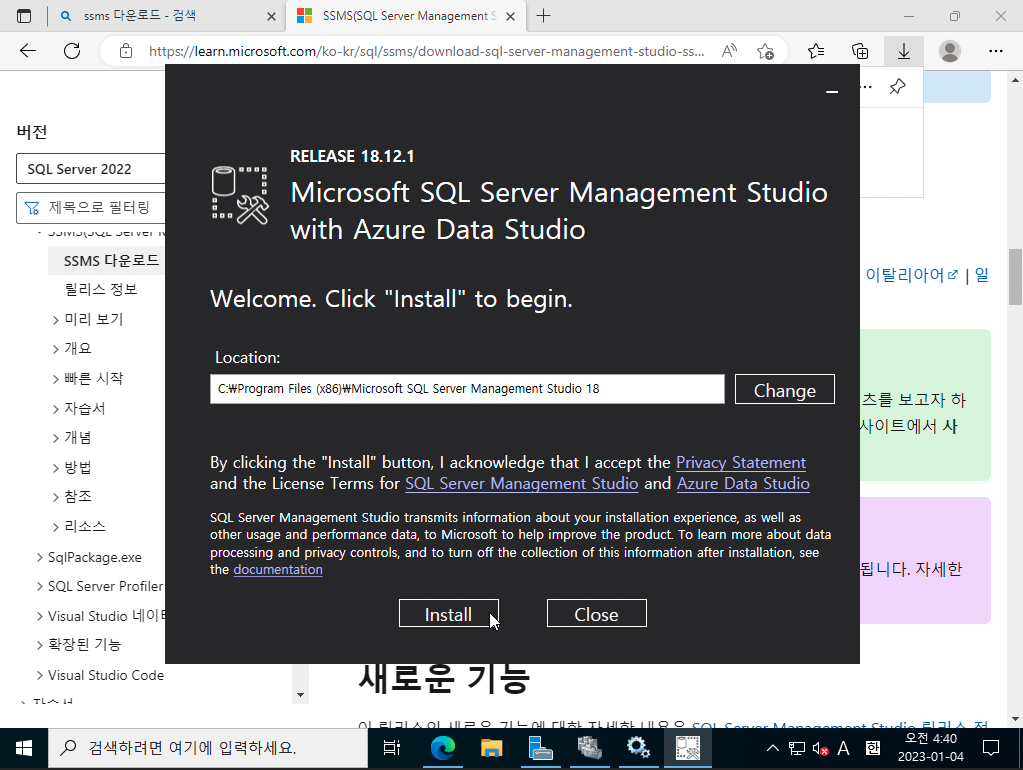Image resolution: width=1023 pixels, height=770 pixels.
Task: Select 릴리스 정보 in the sidebar
Action: coord(101,289)
